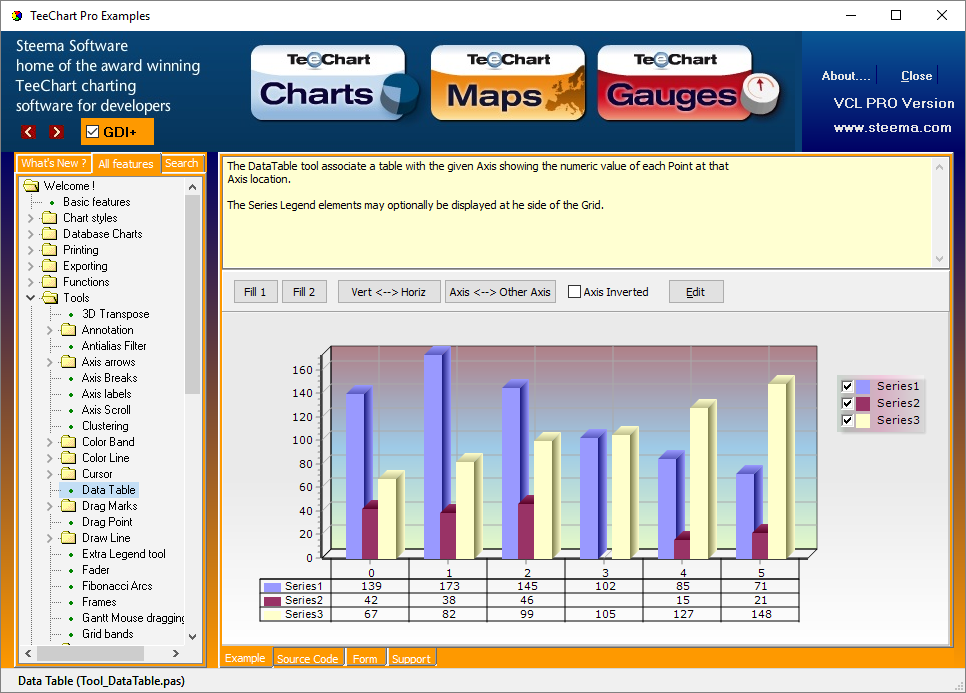The image size is (966, 693).
Task: Go to next example with red right arrow
Action: click(57, 132)
